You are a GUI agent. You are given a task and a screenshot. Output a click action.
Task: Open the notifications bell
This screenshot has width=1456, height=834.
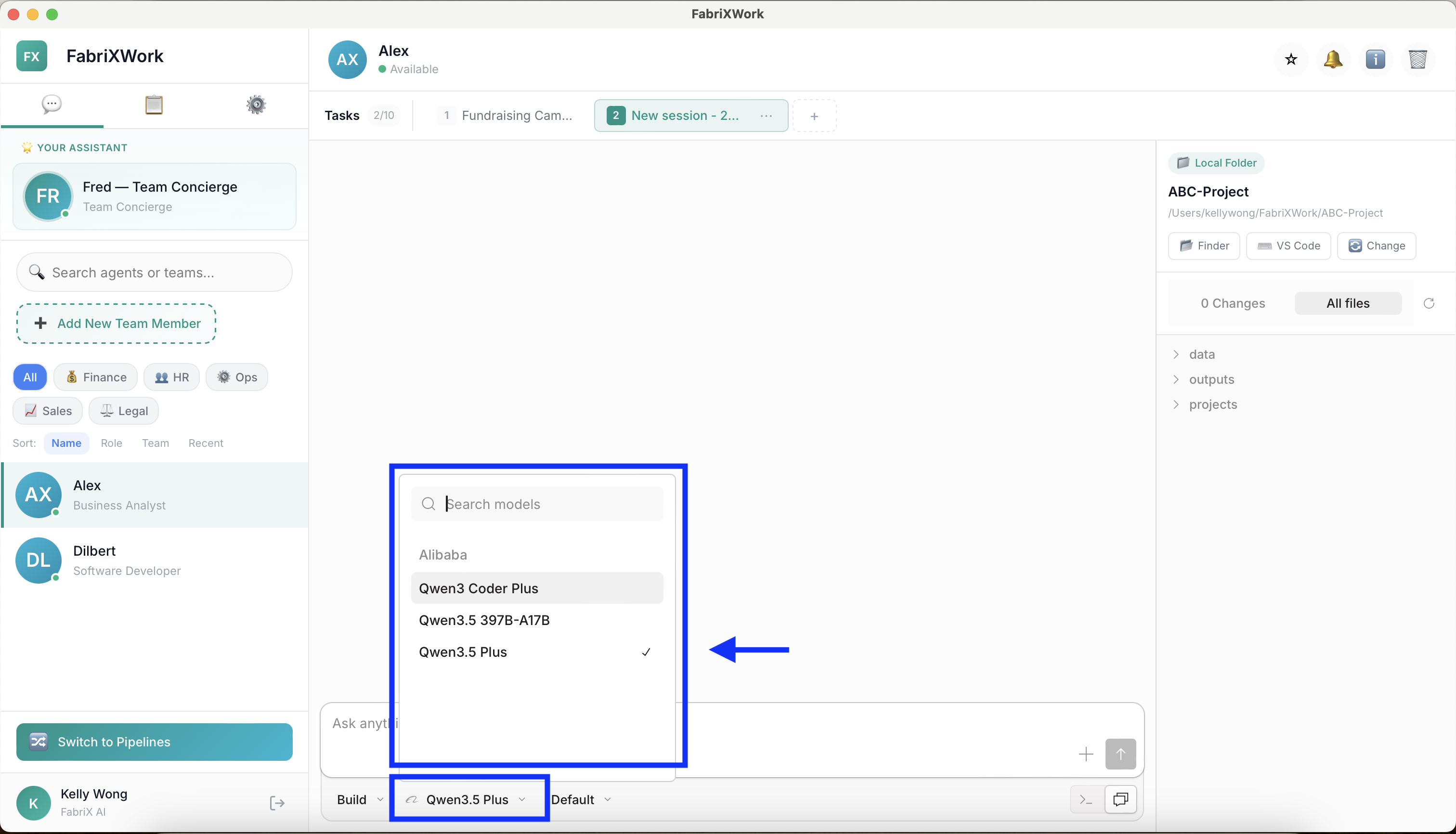click(x=1333, y=59)
